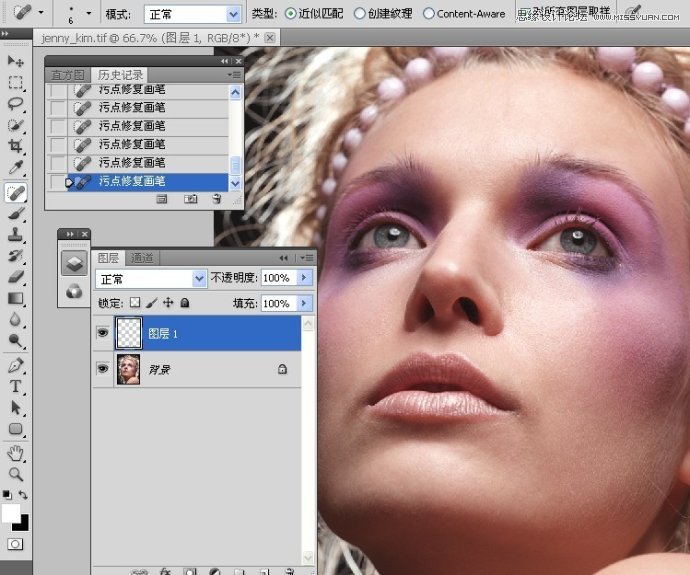The height and width of the screenshot is (575, 690).
Task: Choose the Content-Aware radio option
Action: (429, 14)
